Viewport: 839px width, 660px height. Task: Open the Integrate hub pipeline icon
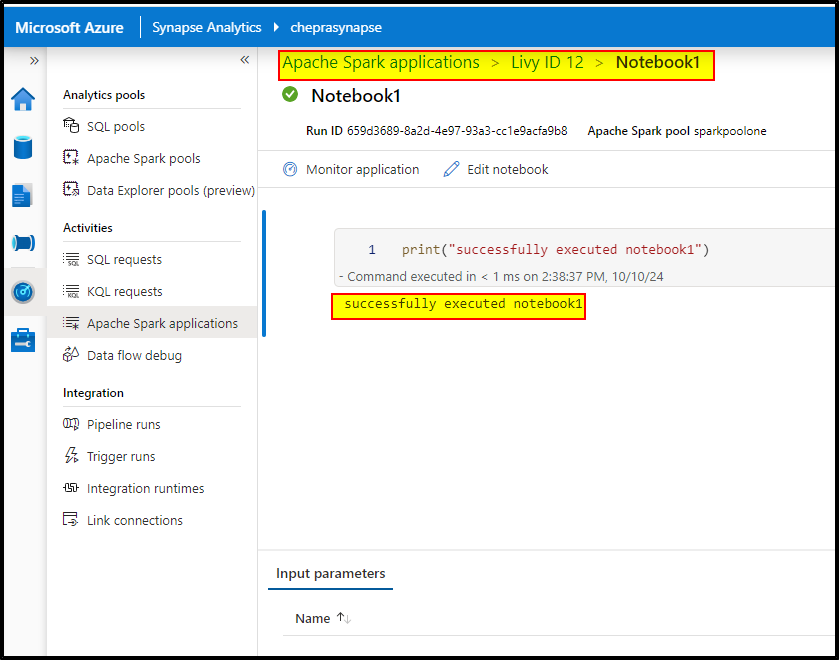[23, 243]
